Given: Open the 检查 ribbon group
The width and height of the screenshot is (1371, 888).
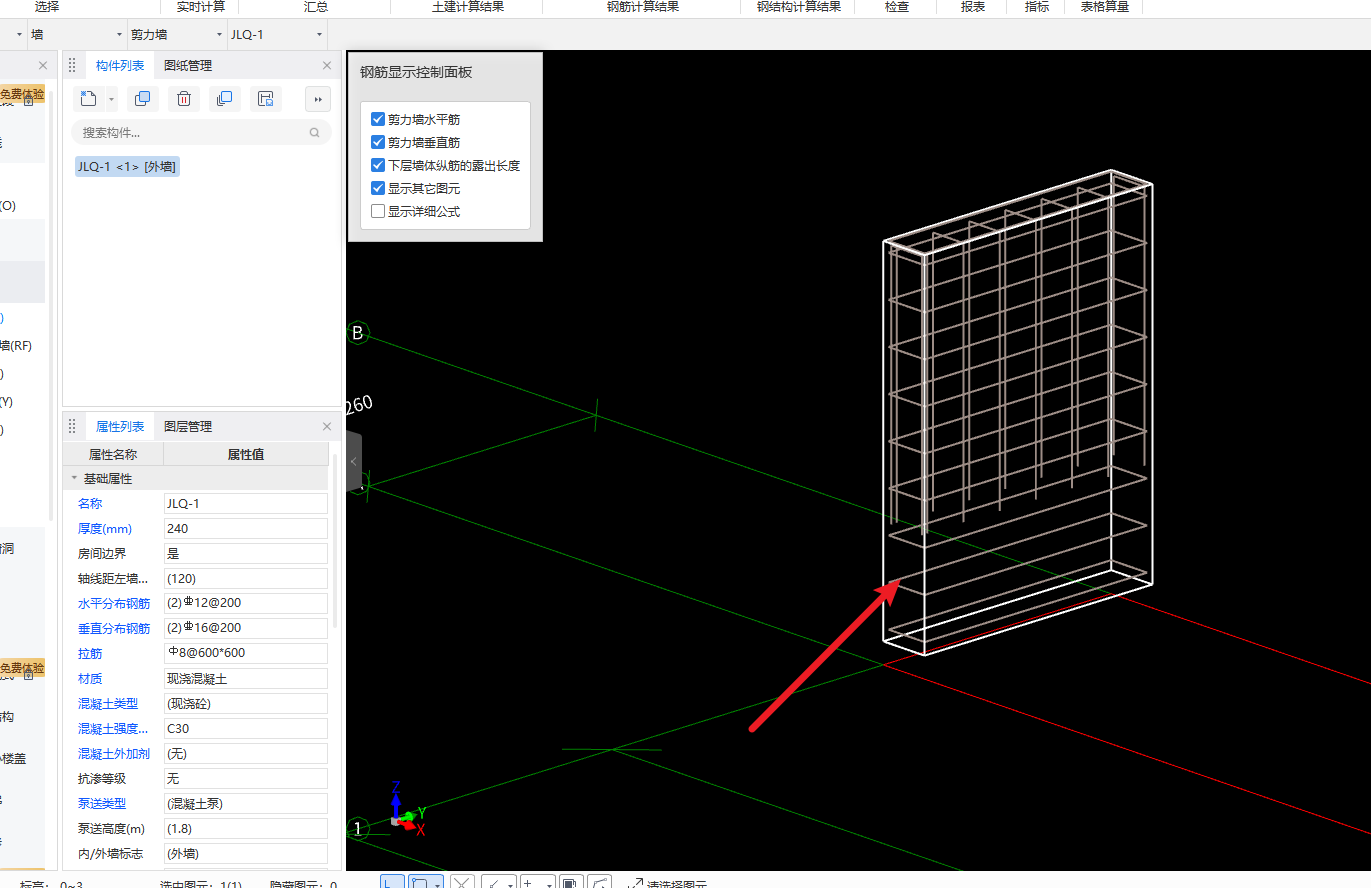Looking at the screenshot, I should [x=897, y=7].
